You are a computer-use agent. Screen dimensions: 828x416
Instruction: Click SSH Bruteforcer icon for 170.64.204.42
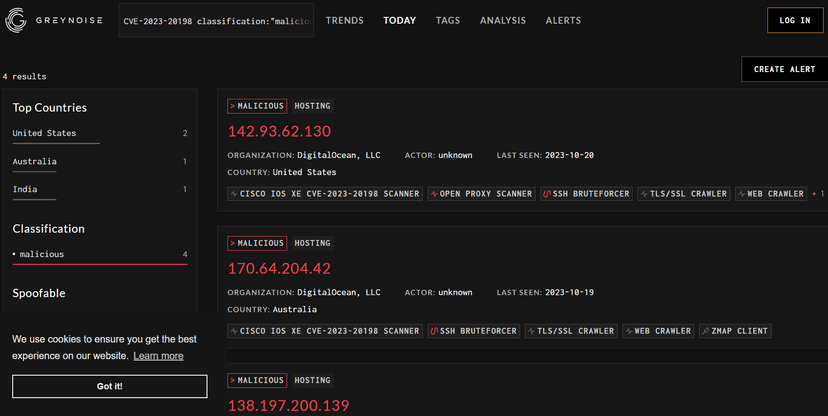[434, 332]
